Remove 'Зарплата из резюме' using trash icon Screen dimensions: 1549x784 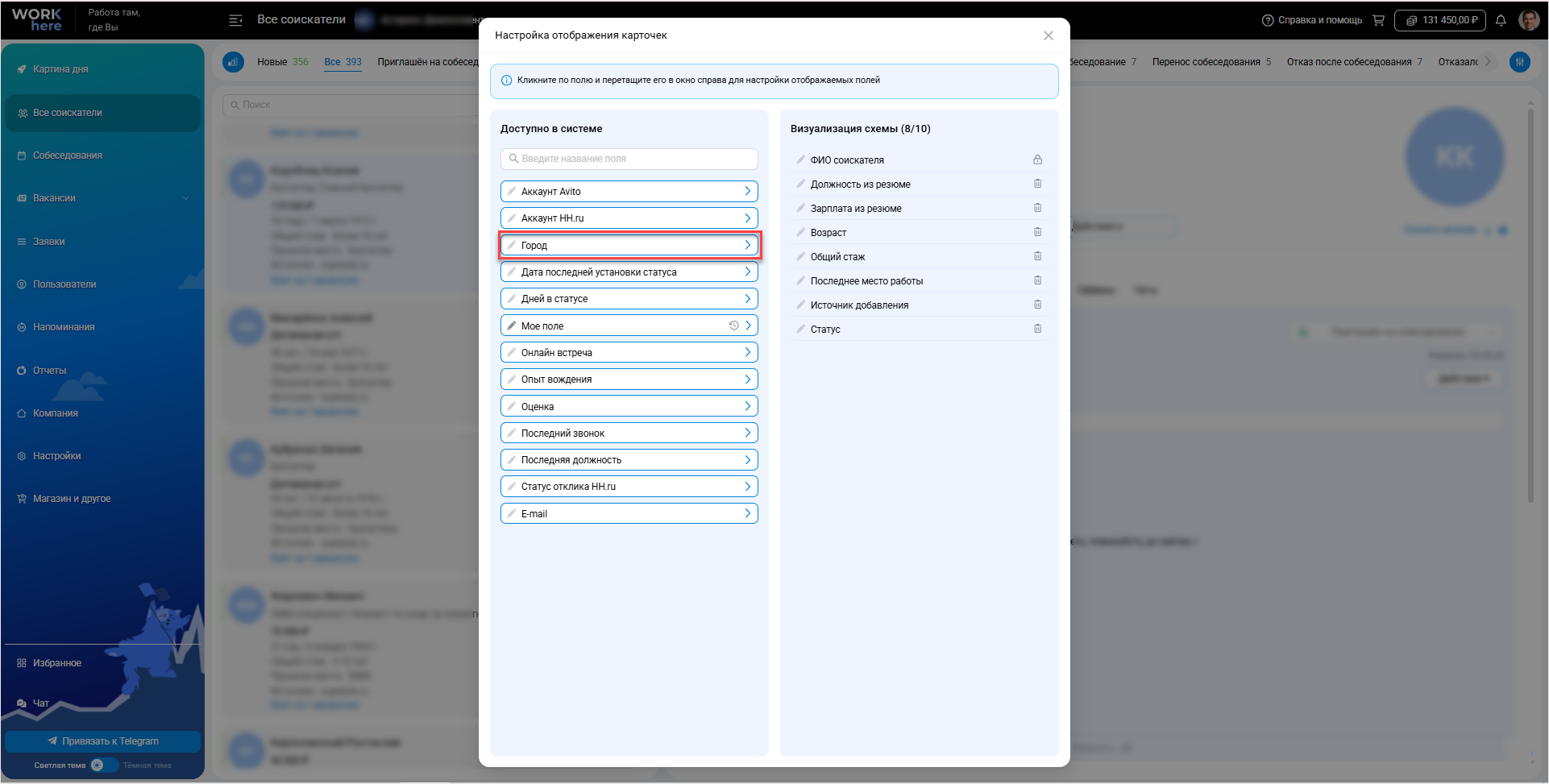coord(1037,208)
